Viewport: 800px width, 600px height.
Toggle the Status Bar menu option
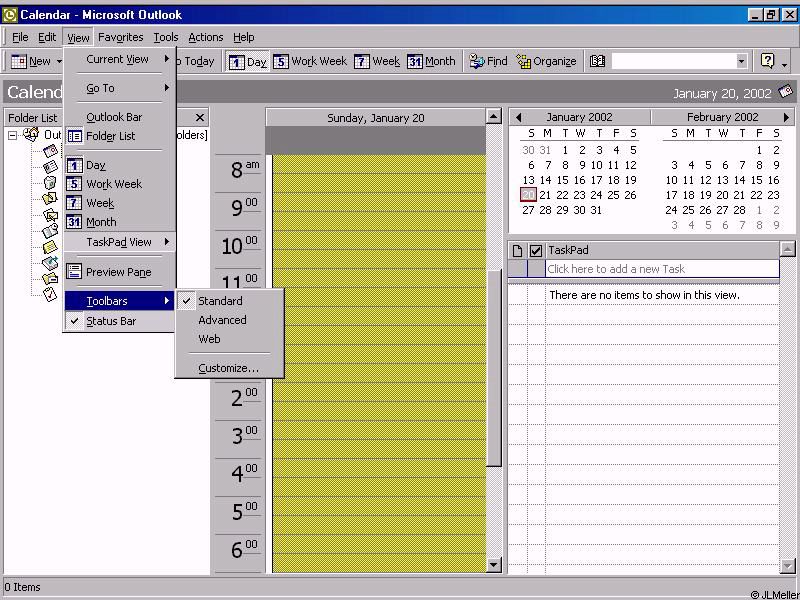tap(110, 321)
